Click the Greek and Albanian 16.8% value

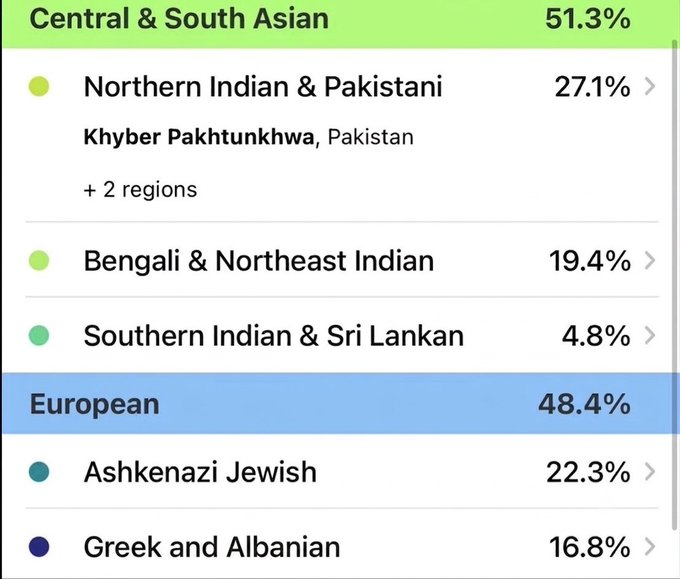[589, 547]
